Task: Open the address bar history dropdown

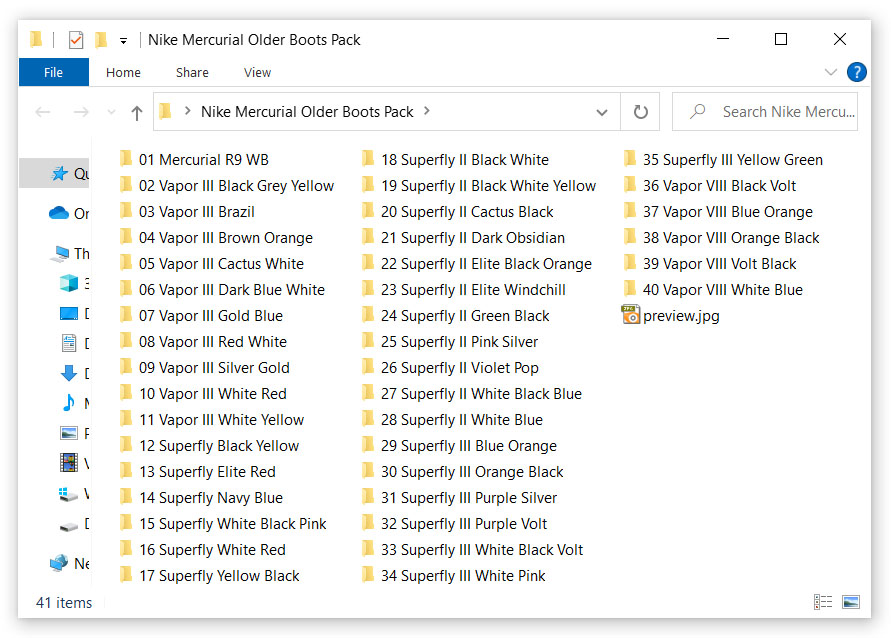Action: pyautogui.click(x=602, y=112)
